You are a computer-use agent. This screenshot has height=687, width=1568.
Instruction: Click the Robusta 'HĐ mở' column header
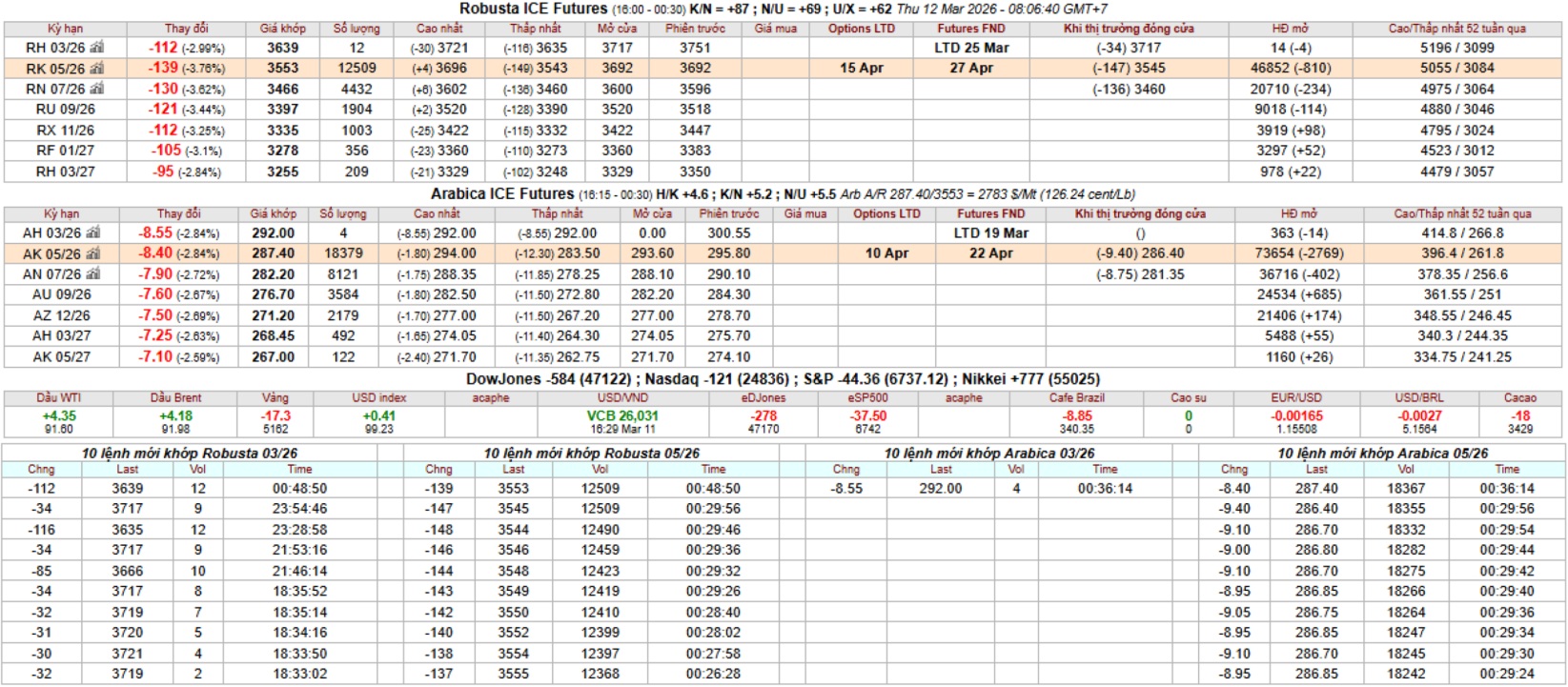coord(1291,29)
